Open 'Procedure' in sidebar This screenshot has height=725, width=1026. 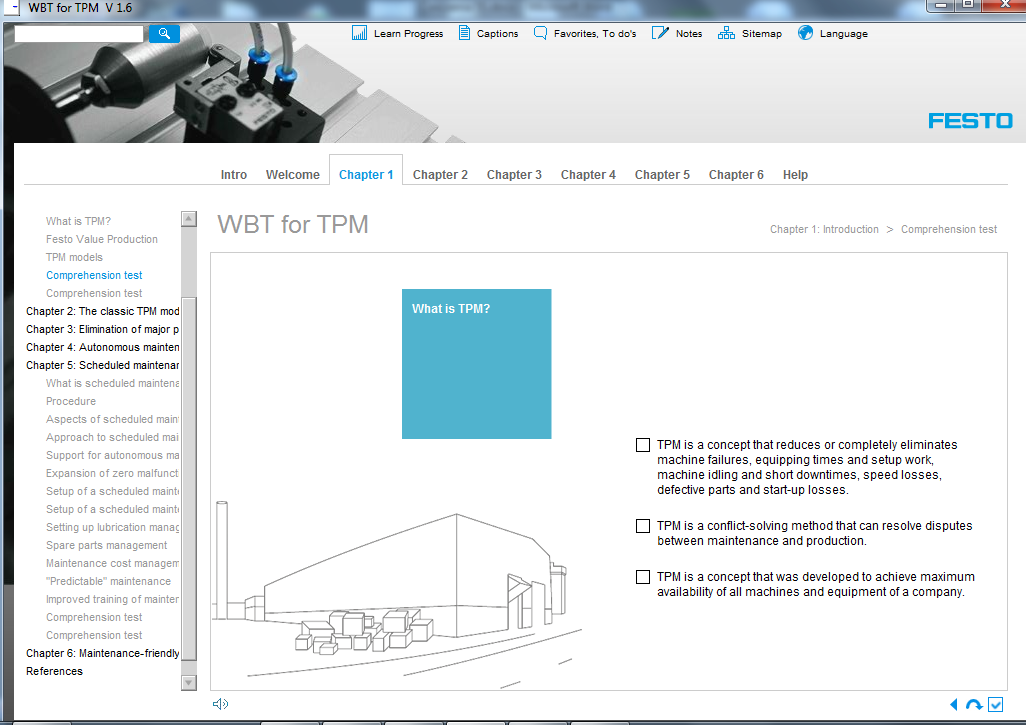click(x=71, y=401)
